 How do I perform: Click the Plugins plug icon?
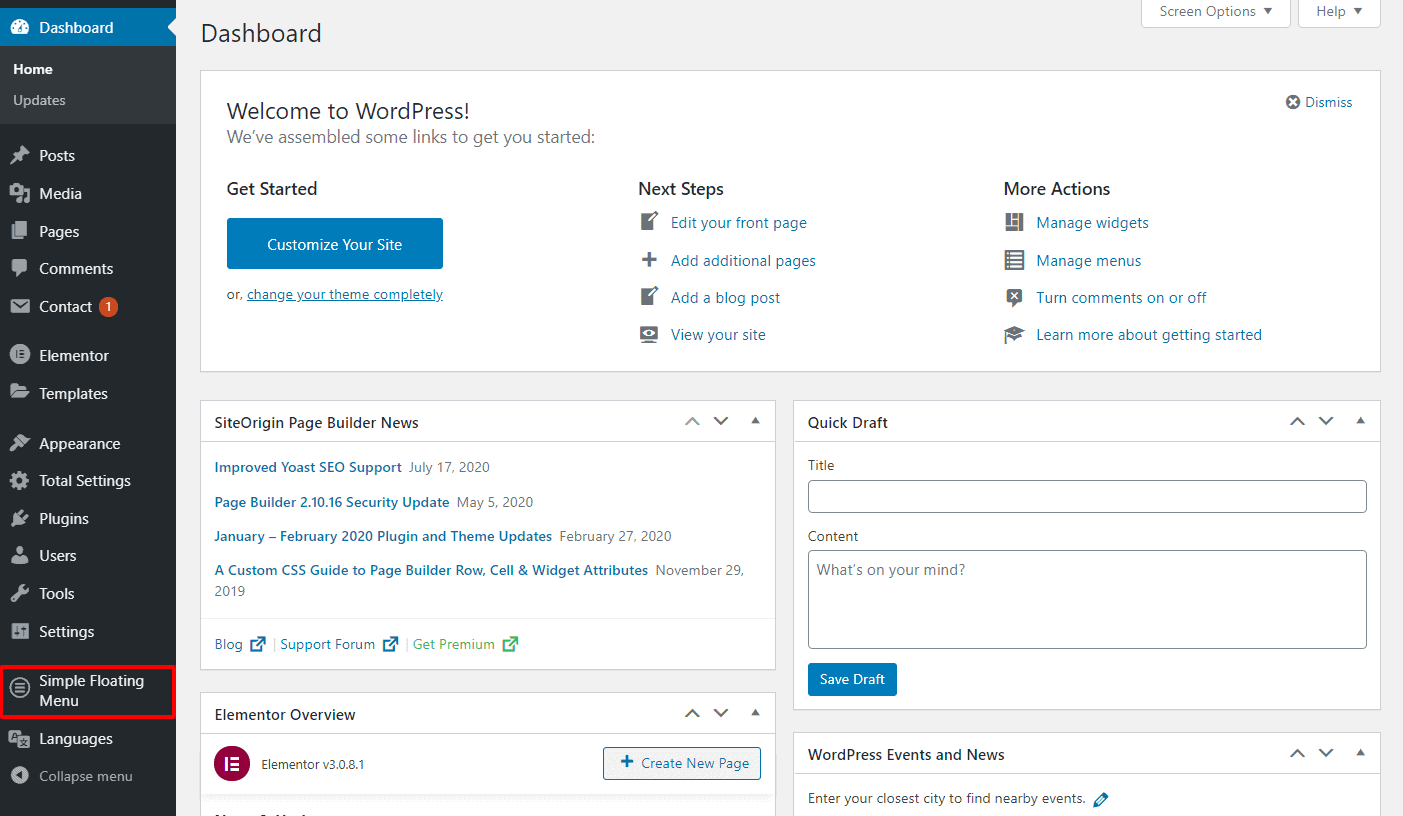(x=20, y=519)
